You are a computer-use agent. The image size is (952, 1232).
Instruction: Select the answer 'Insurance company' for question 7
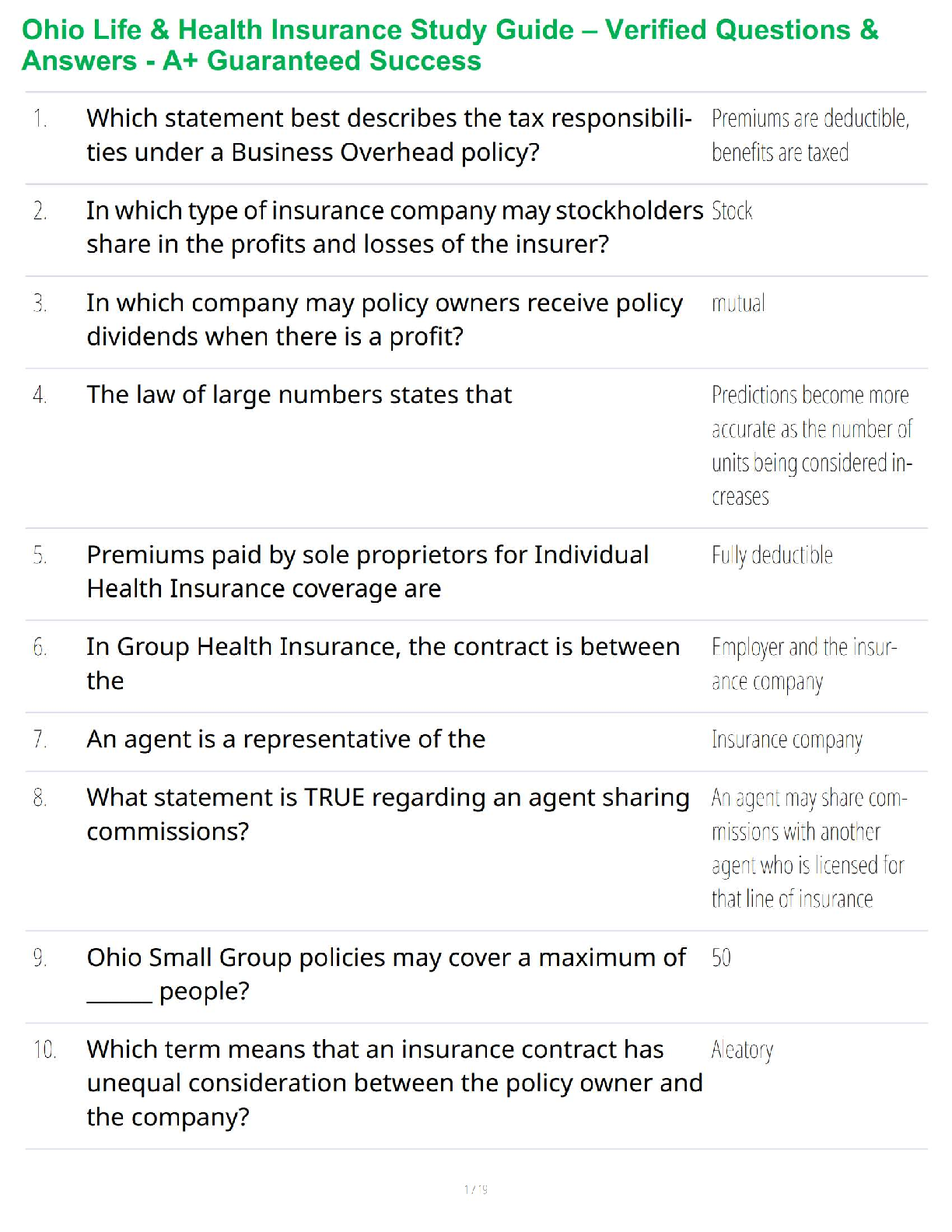pos(786,740)
